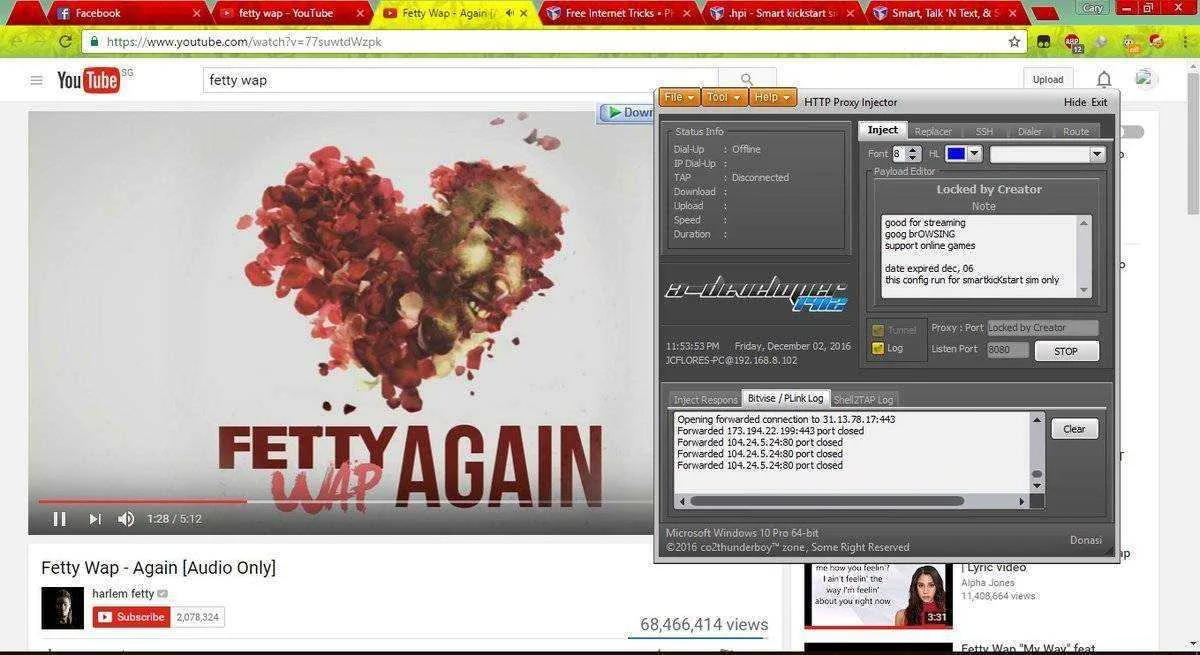Open the Tool menu in HTTP Proxy Injector
This screenshot has height=655, width=1200.
tap(724, 97)
